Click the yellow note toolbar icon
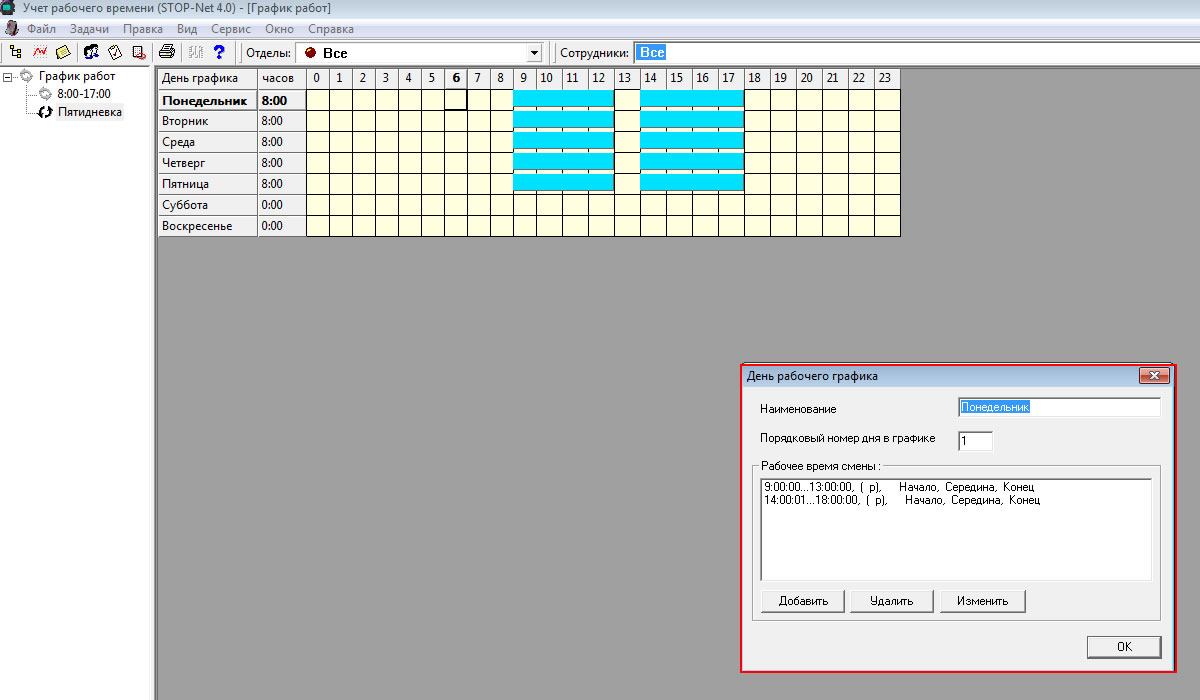Screen dimensions: 1200x700 pyautogui.click(x=63, y=52)
